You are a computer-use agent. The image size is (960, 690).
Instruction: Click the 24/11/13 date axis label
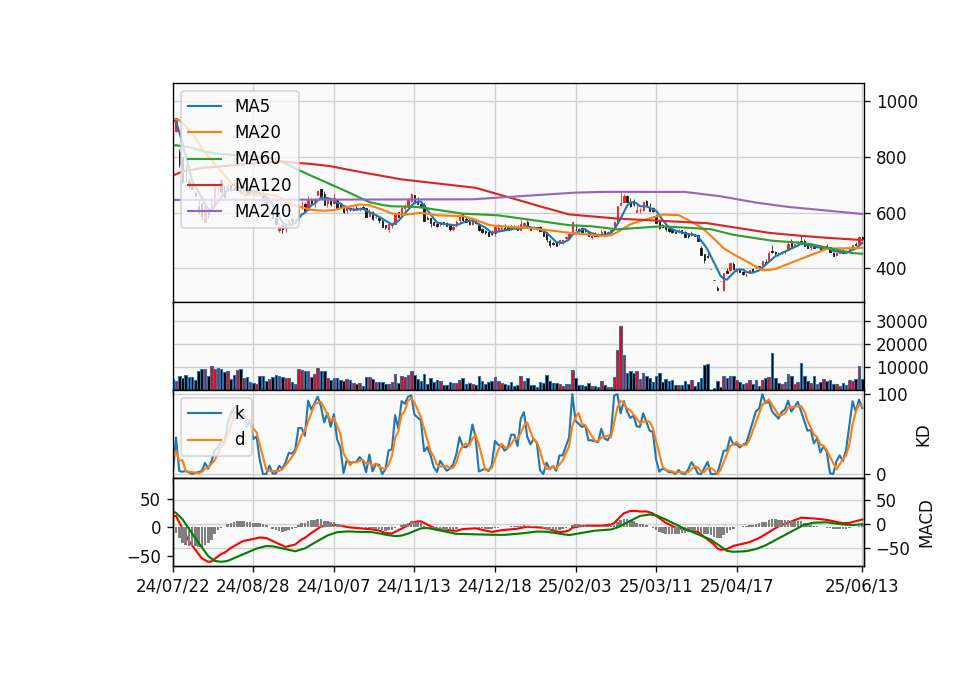click(414, 586)
